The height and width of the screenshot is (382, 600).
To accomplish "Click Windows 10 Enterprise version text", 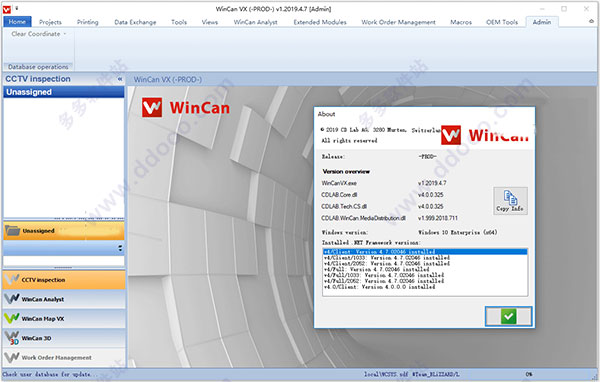I will pos(458,232).
